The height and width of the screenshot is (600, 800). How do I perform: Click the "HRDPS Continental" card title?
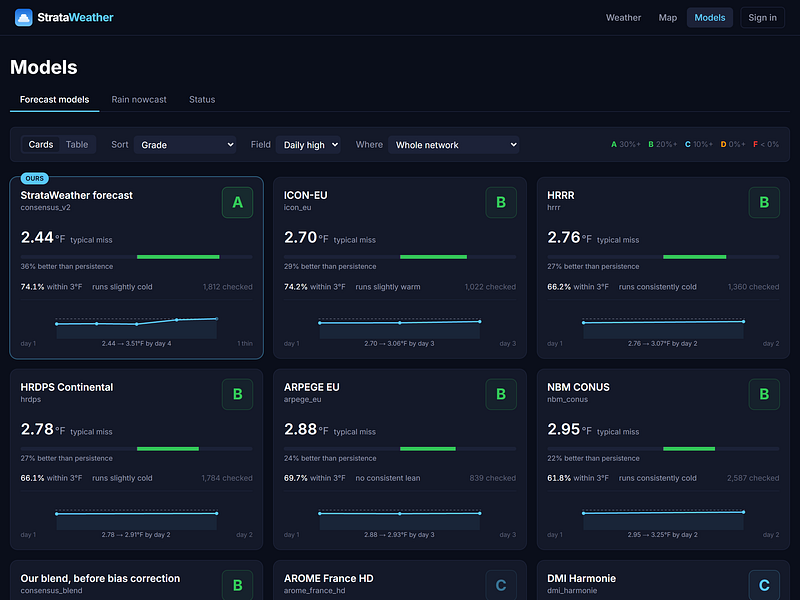[67, 387]
